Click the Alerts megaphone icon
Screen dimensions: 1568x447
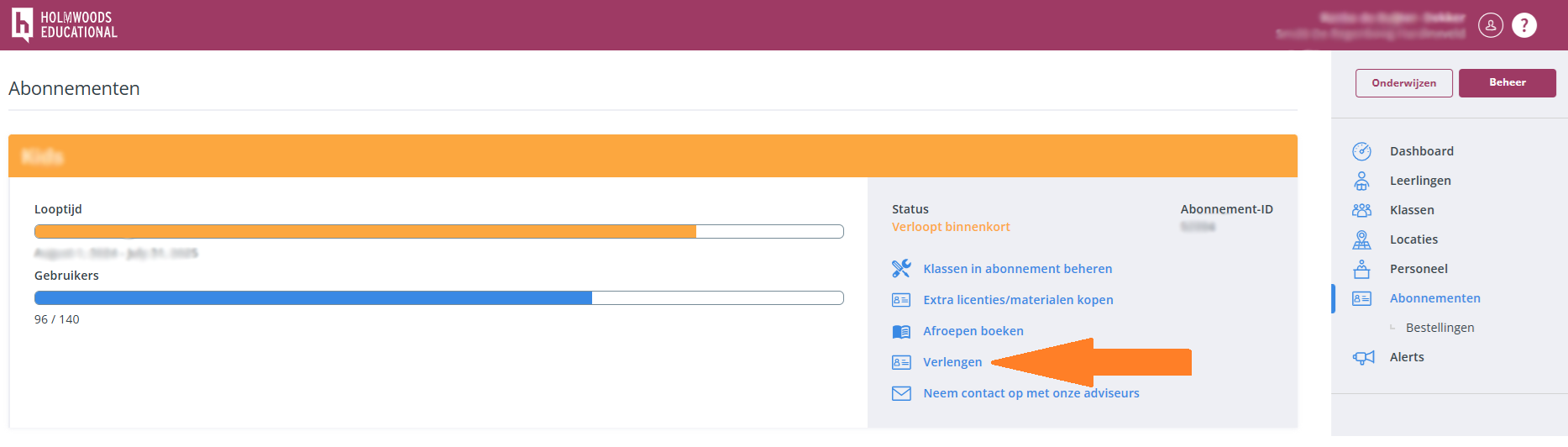pos(1363,357)
